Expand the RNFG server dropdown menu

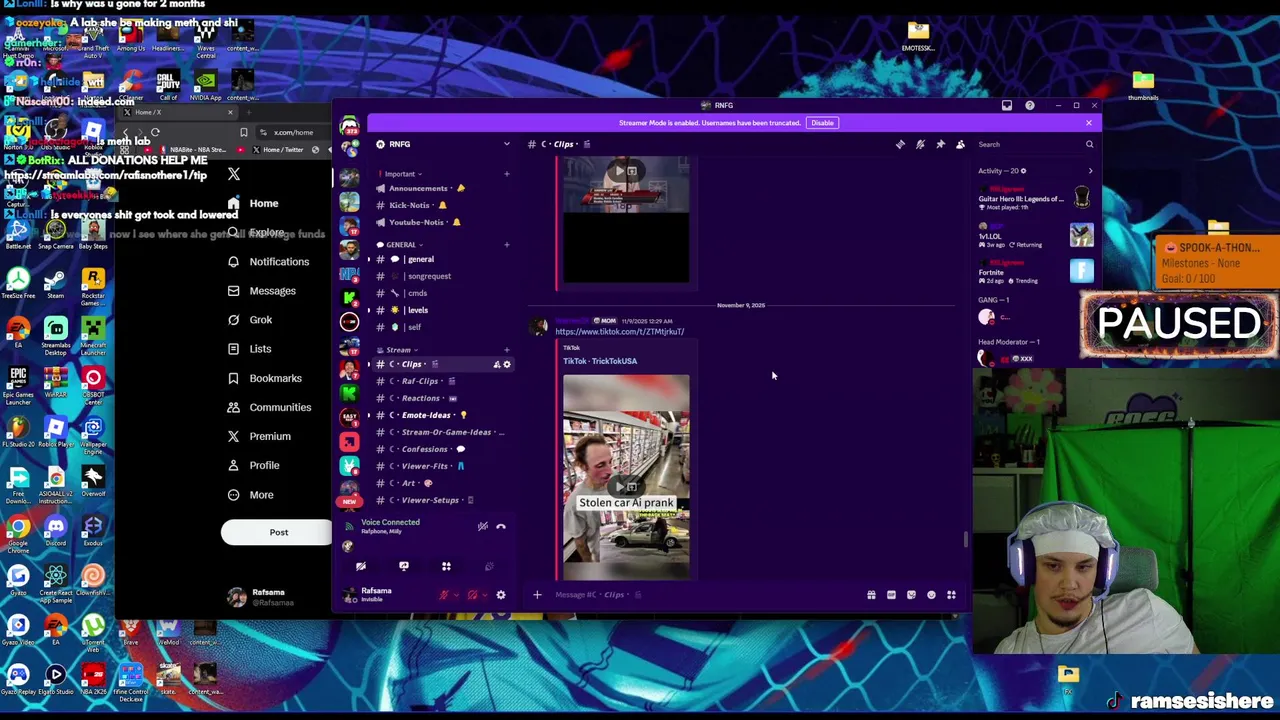[506, 145]
